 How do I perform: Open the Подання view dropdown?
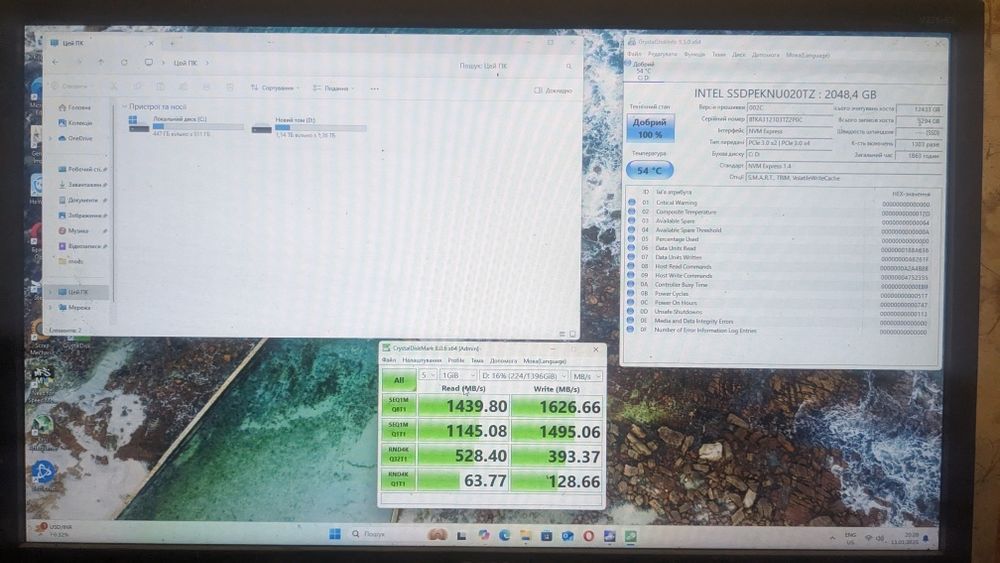tap(334, 89)
